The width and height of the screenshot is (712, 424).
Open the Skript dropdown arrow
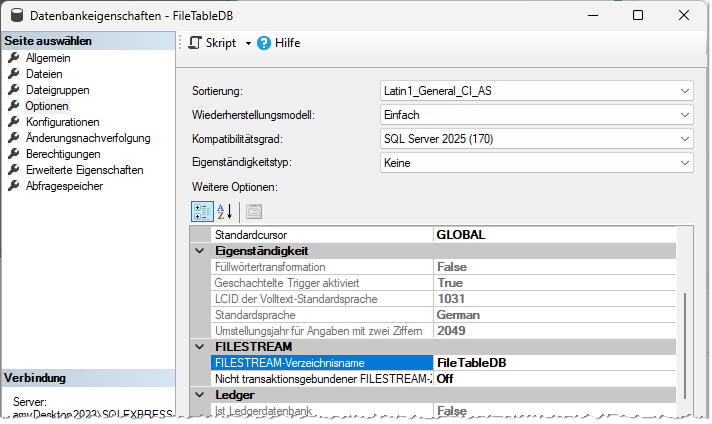(248, 44)
